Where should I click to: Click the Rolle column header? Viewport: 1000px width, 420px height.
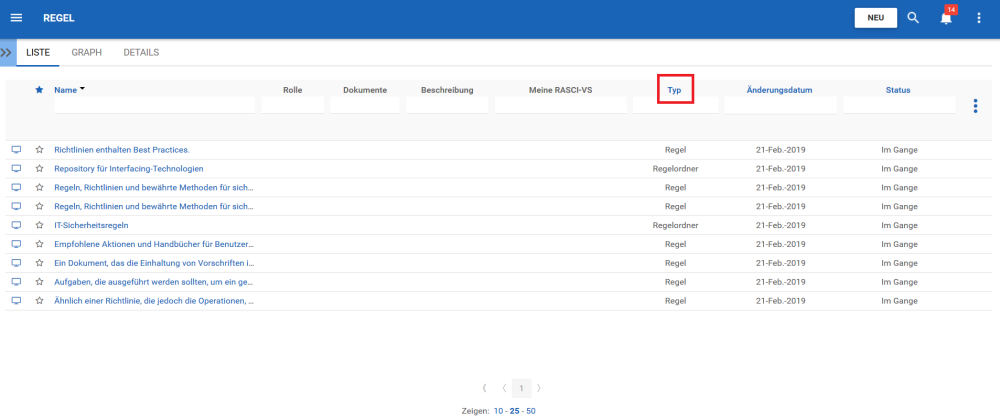[x=293, y=90]
